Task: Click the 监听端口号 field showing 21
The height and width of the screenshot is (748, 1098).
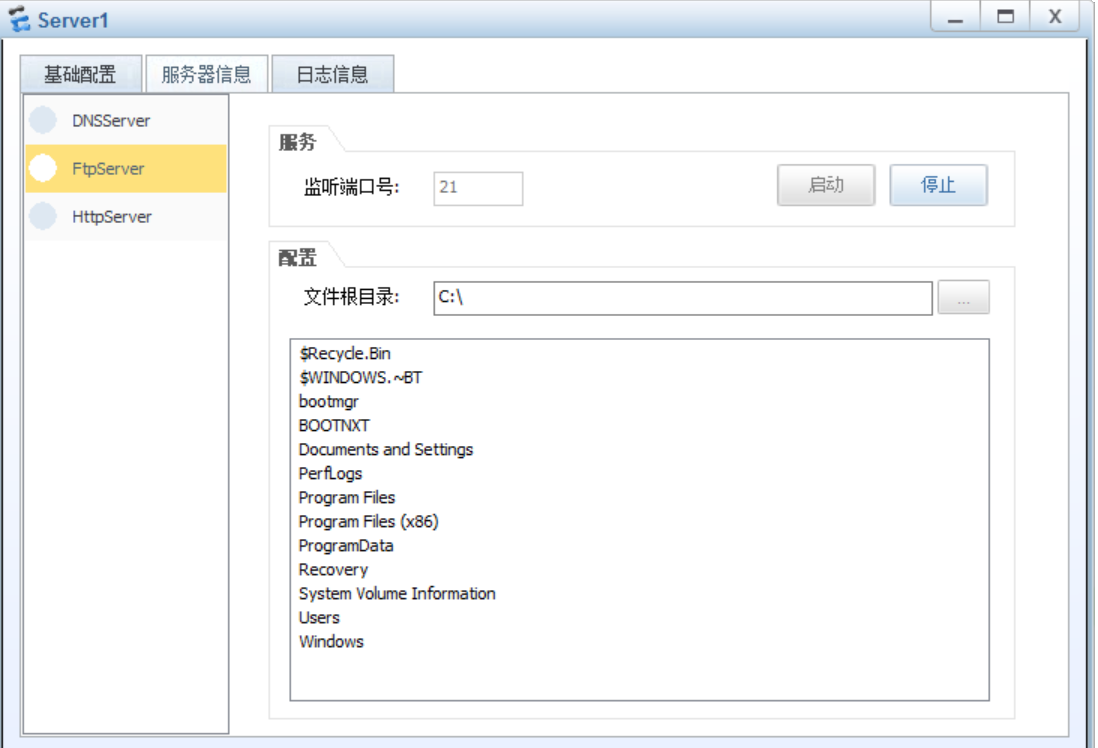Action: 478,188
